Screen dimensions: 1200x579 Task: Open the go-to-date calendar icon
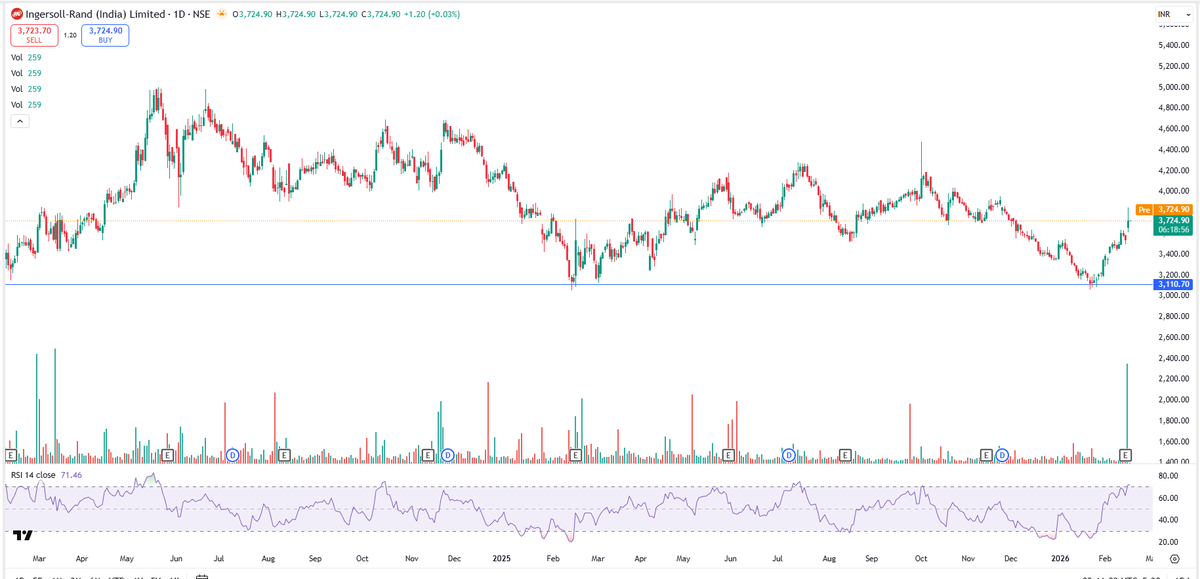(202, 575)
